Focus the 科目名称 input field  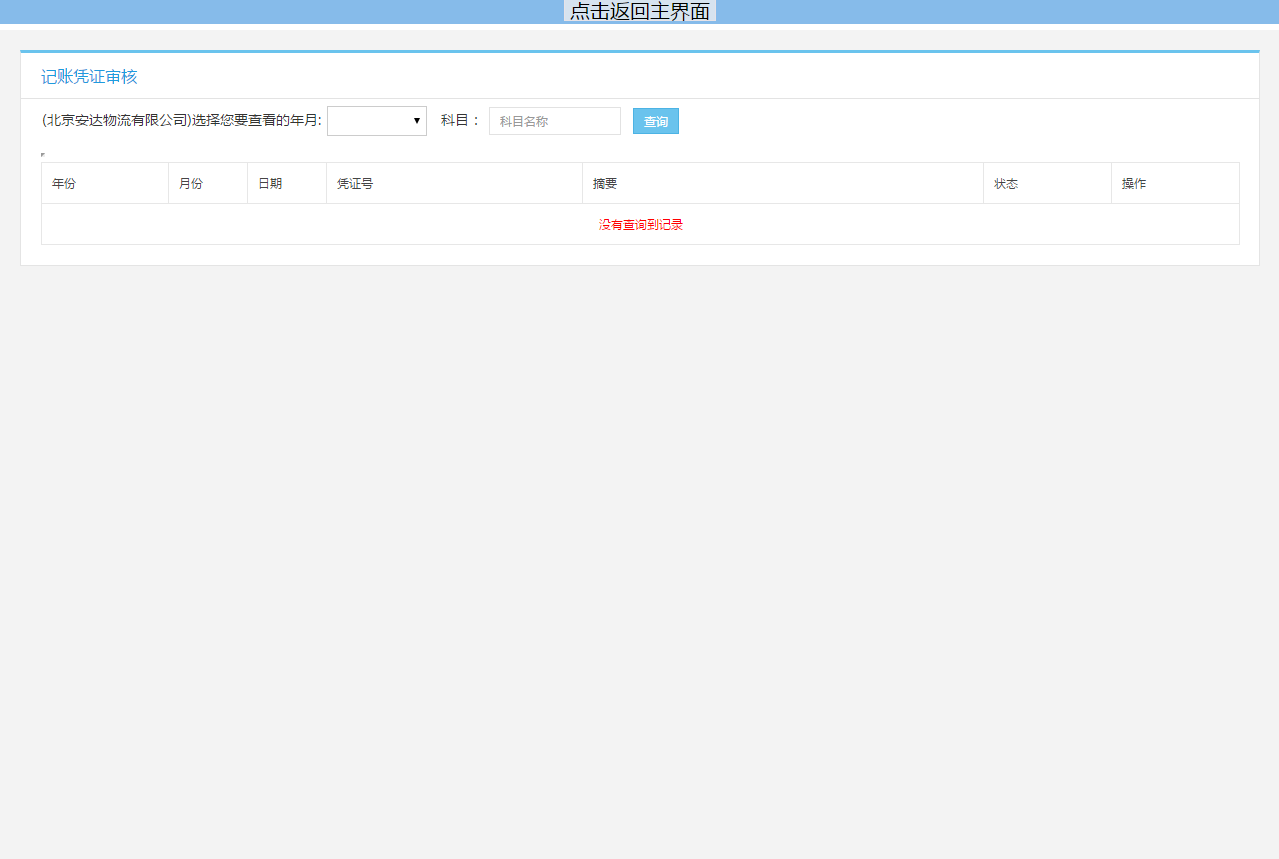[x=554, y=121]
